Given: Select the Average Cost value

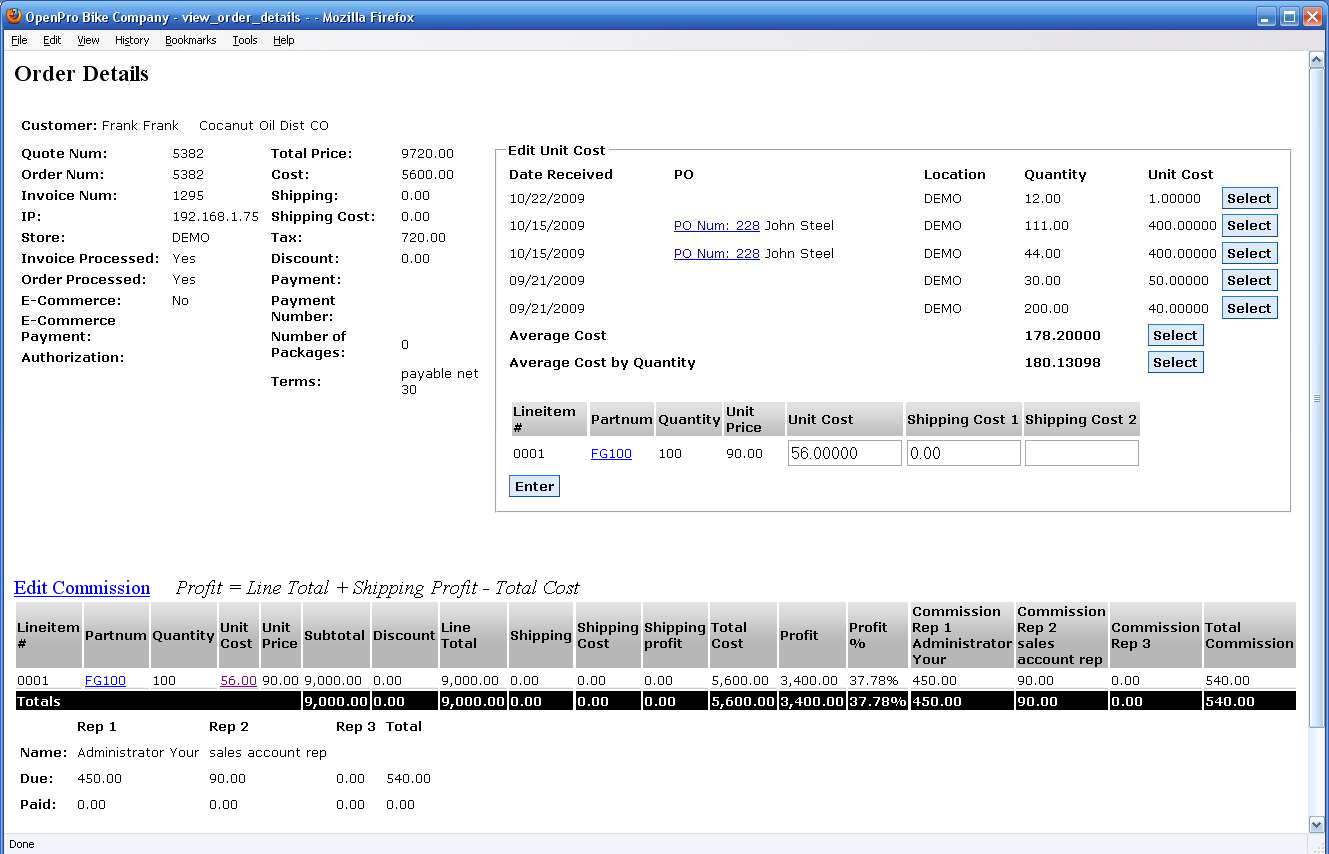Looking at the screenshot, I should click(1175, 336).
